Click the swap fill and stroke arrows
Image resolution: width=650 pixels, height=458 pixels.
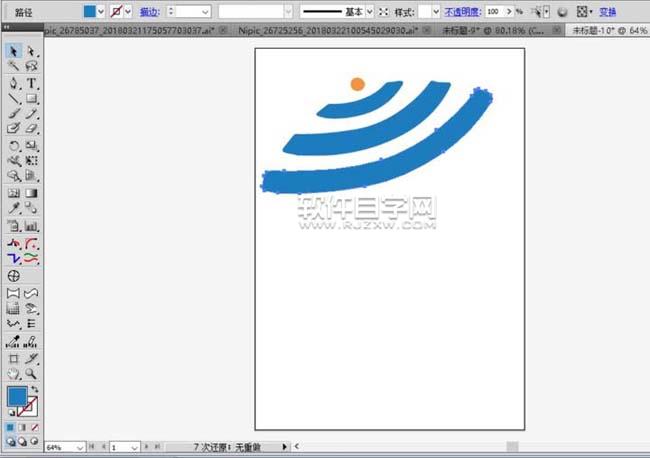point(35,389)
